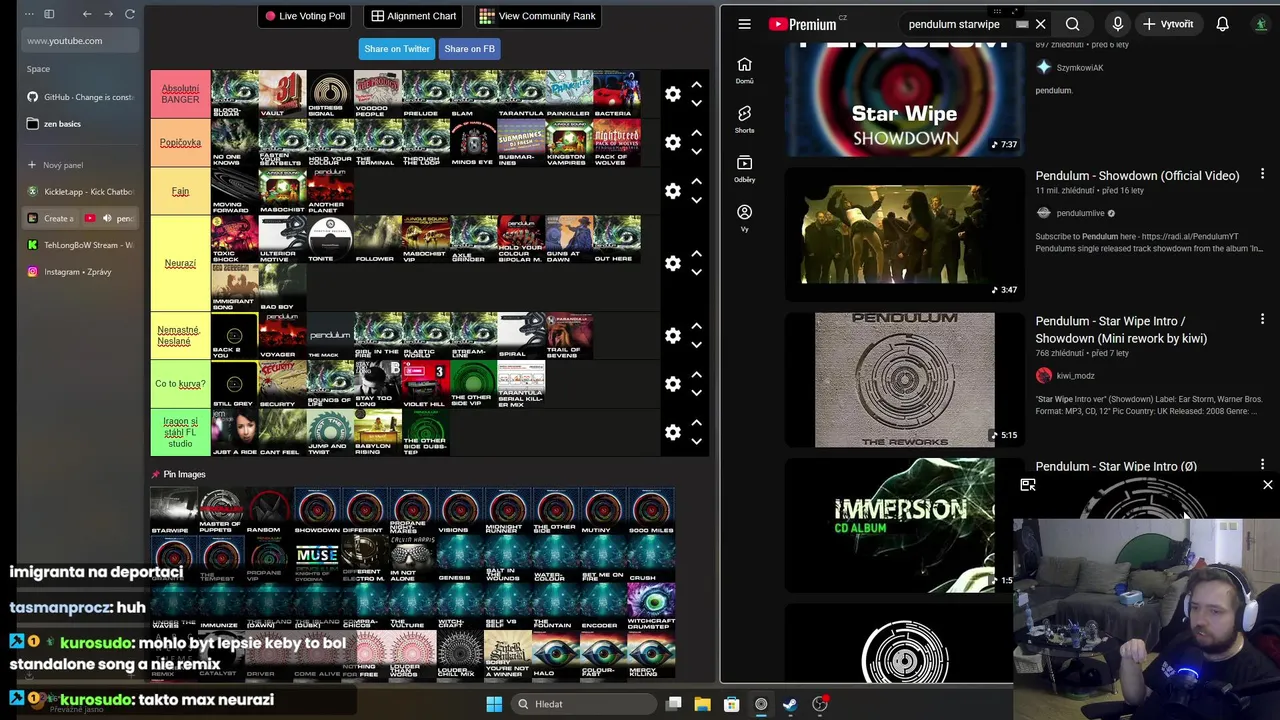Viewport: 1280px width, 720px height.
Task: Open Windows Start menu
Action: point(494,704)
